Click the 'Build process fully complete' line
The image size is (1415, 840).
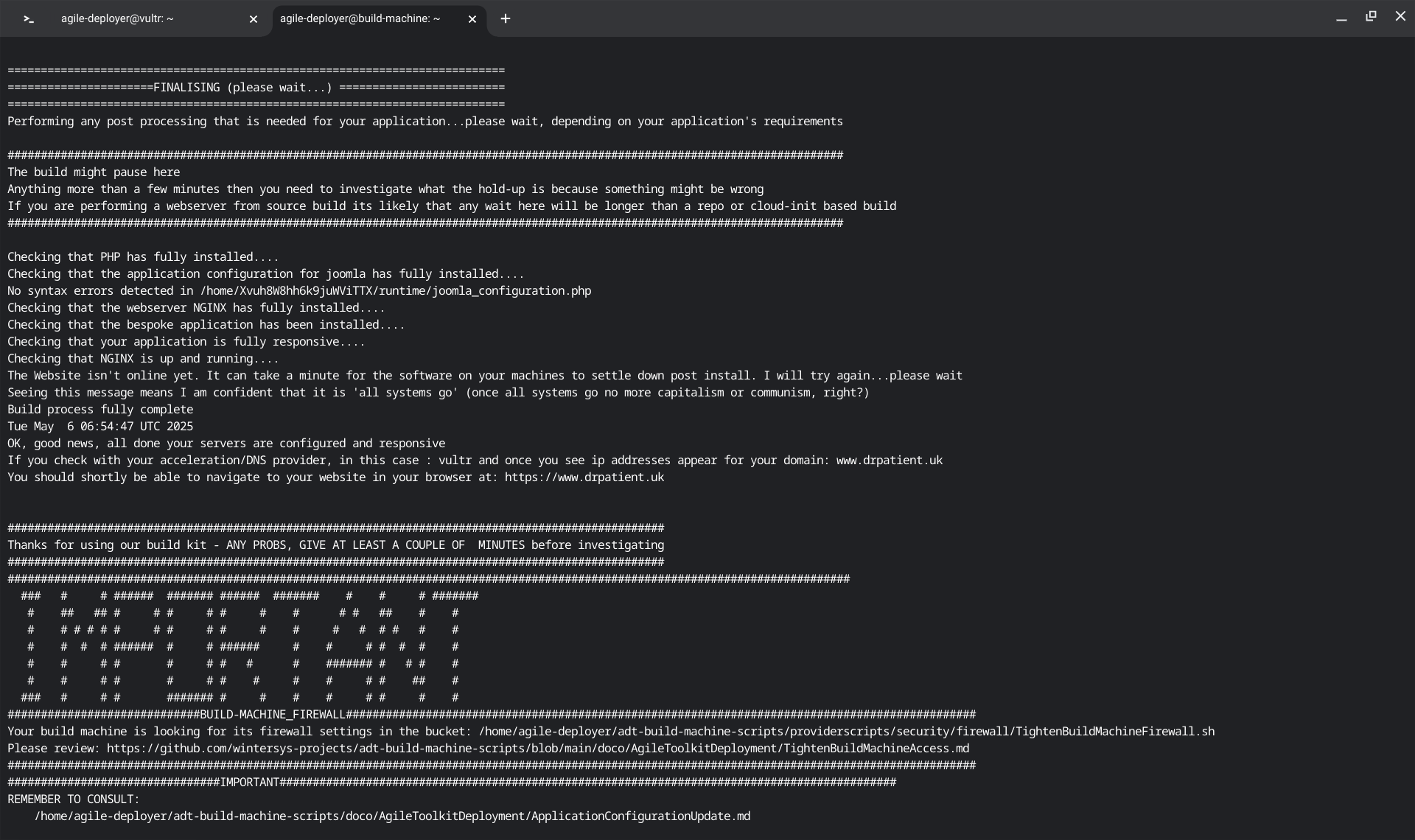pyautogui.click(x=100, y=410)
